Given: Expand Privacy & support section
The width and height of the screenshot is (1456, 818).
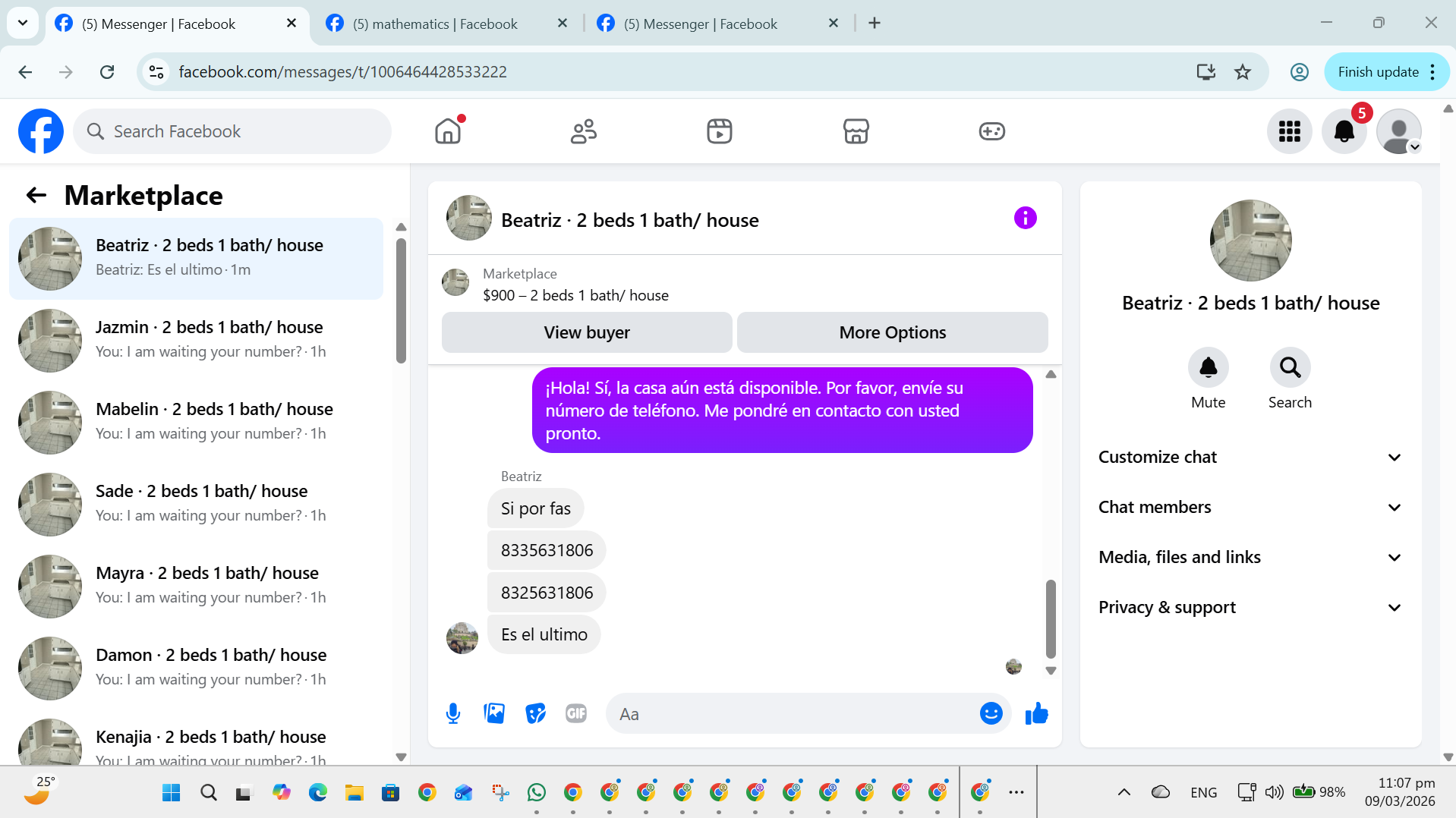Looking at the screenshot, I should 1250,608.
